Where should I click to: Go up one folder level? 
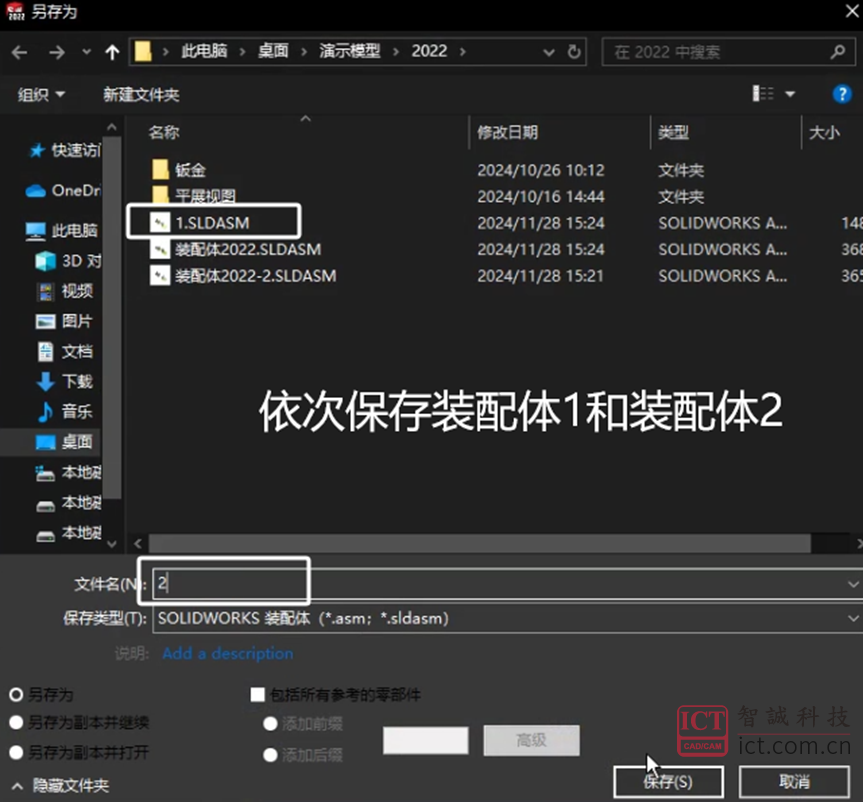point(112,52)
